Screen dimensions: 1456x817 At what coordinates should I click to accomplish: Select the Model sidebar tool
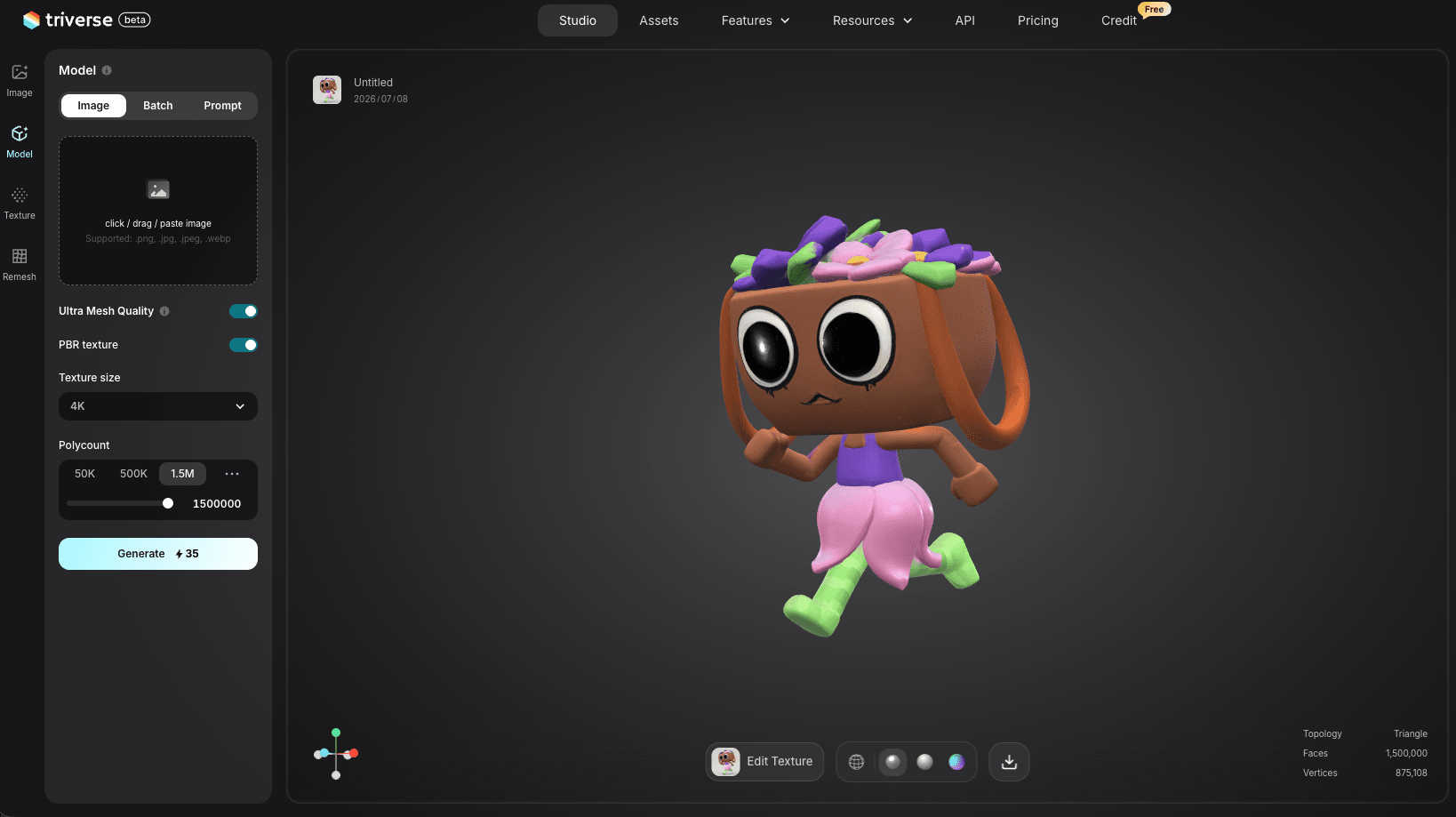pos(20,141)
